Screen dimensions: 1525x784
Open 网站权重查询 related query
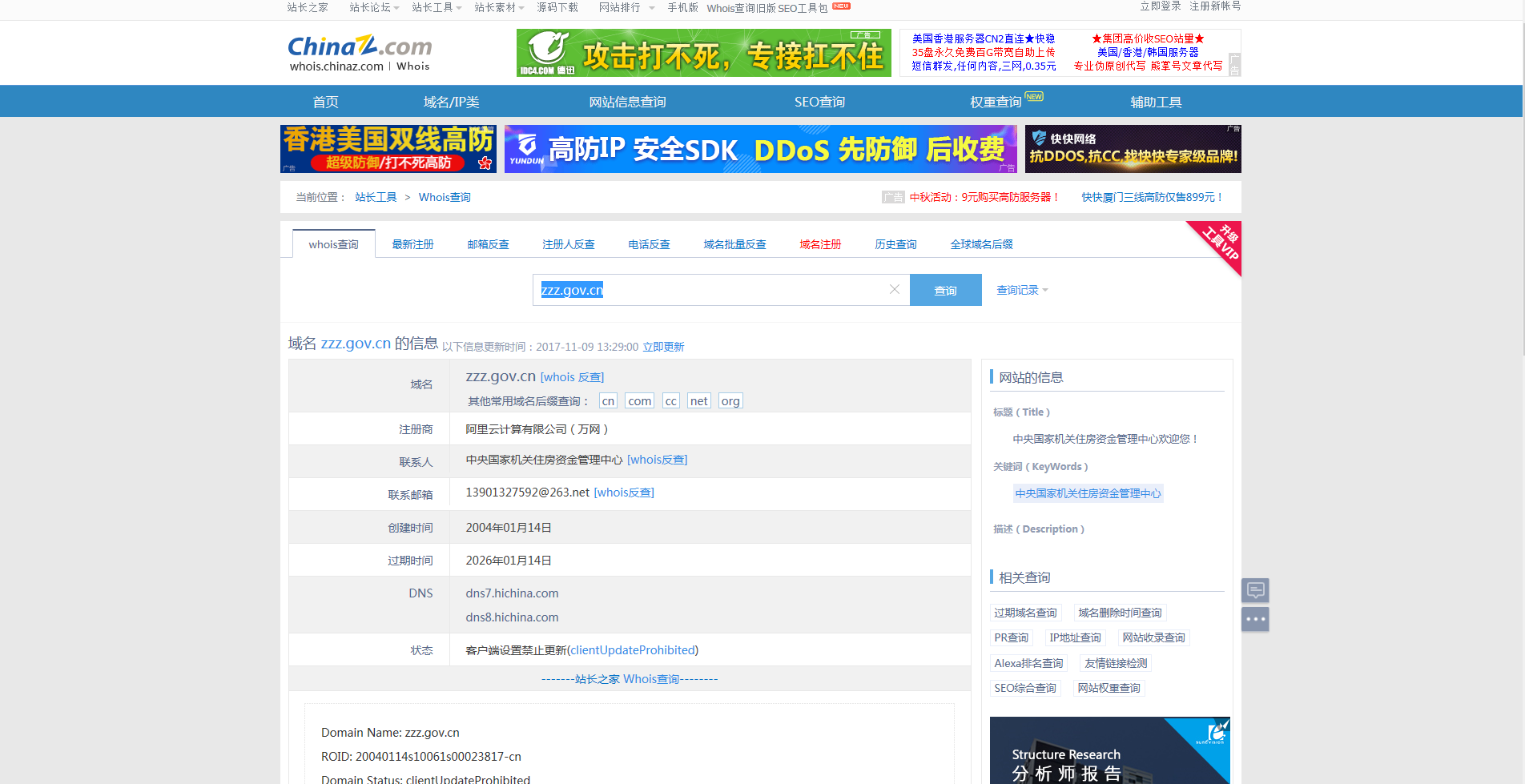tap(1109, 688)
